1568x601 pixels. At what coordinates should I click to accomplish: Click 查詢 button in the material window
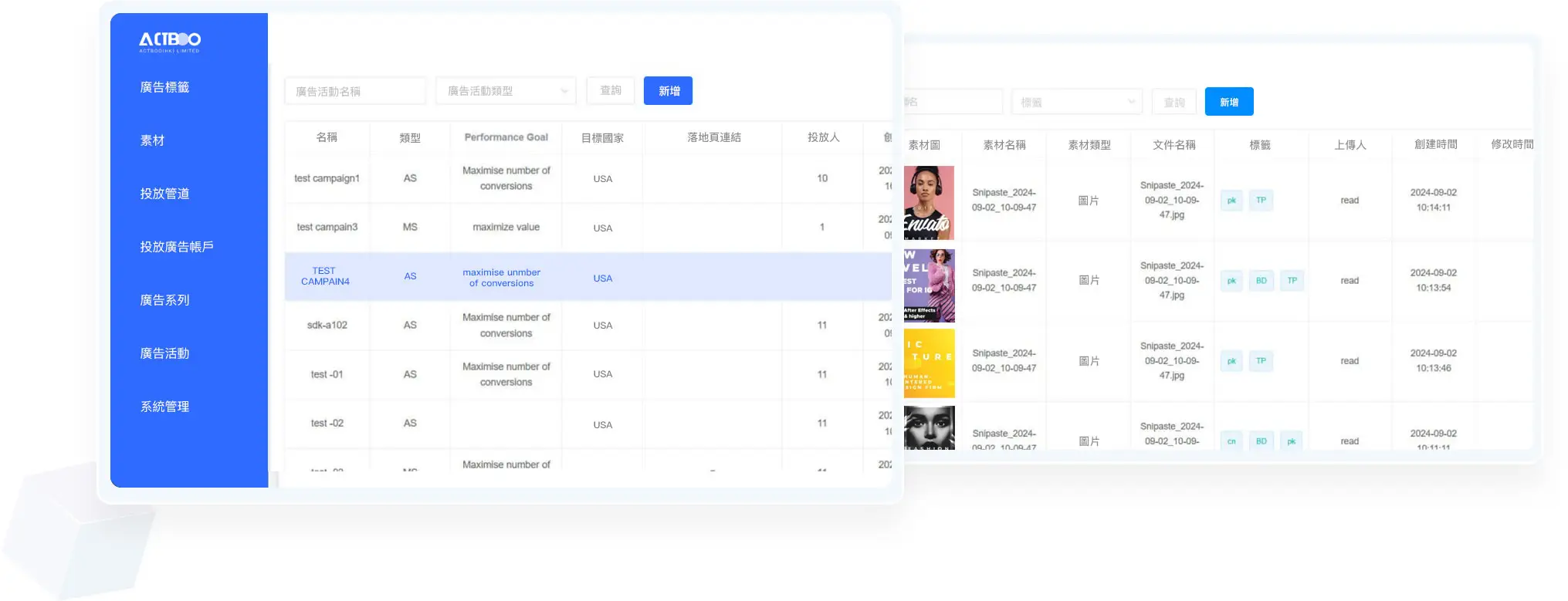coord(1174,102)
